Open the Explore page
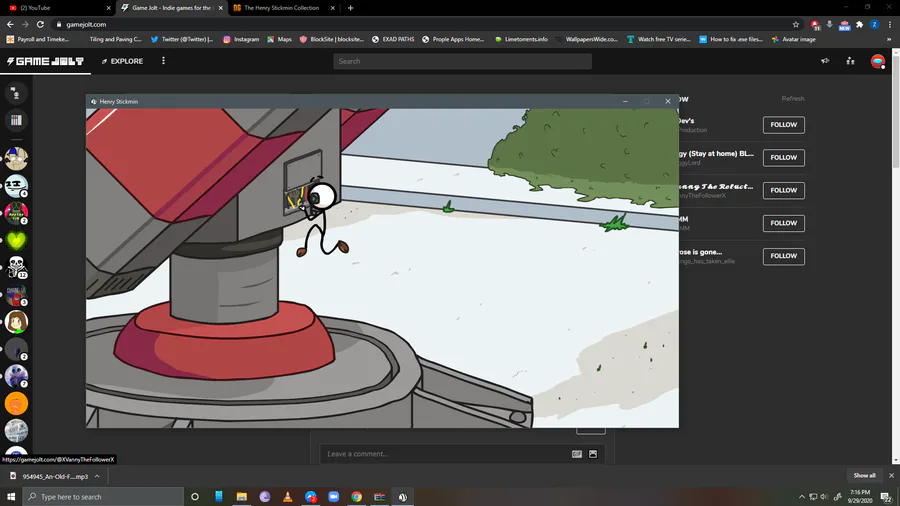 [x=122, y=61]
